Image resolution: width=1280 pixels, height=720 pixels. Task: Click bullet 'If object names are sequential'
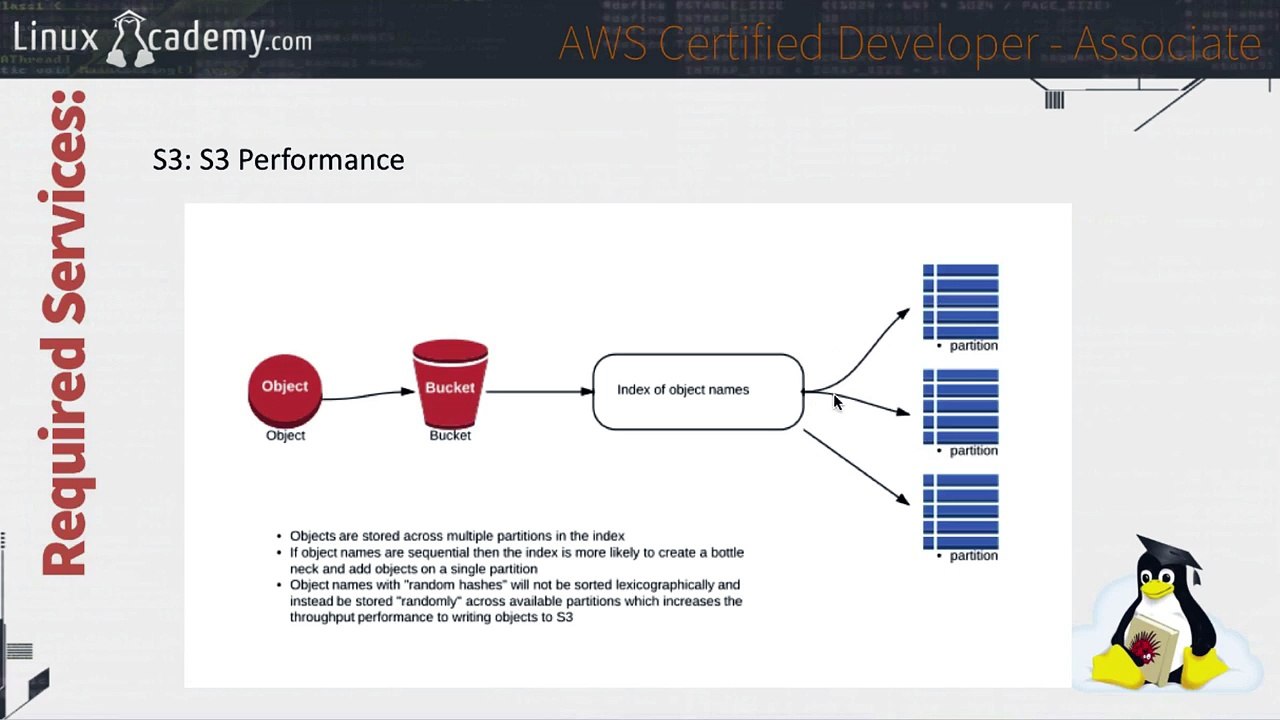click(x=516, y=560)
